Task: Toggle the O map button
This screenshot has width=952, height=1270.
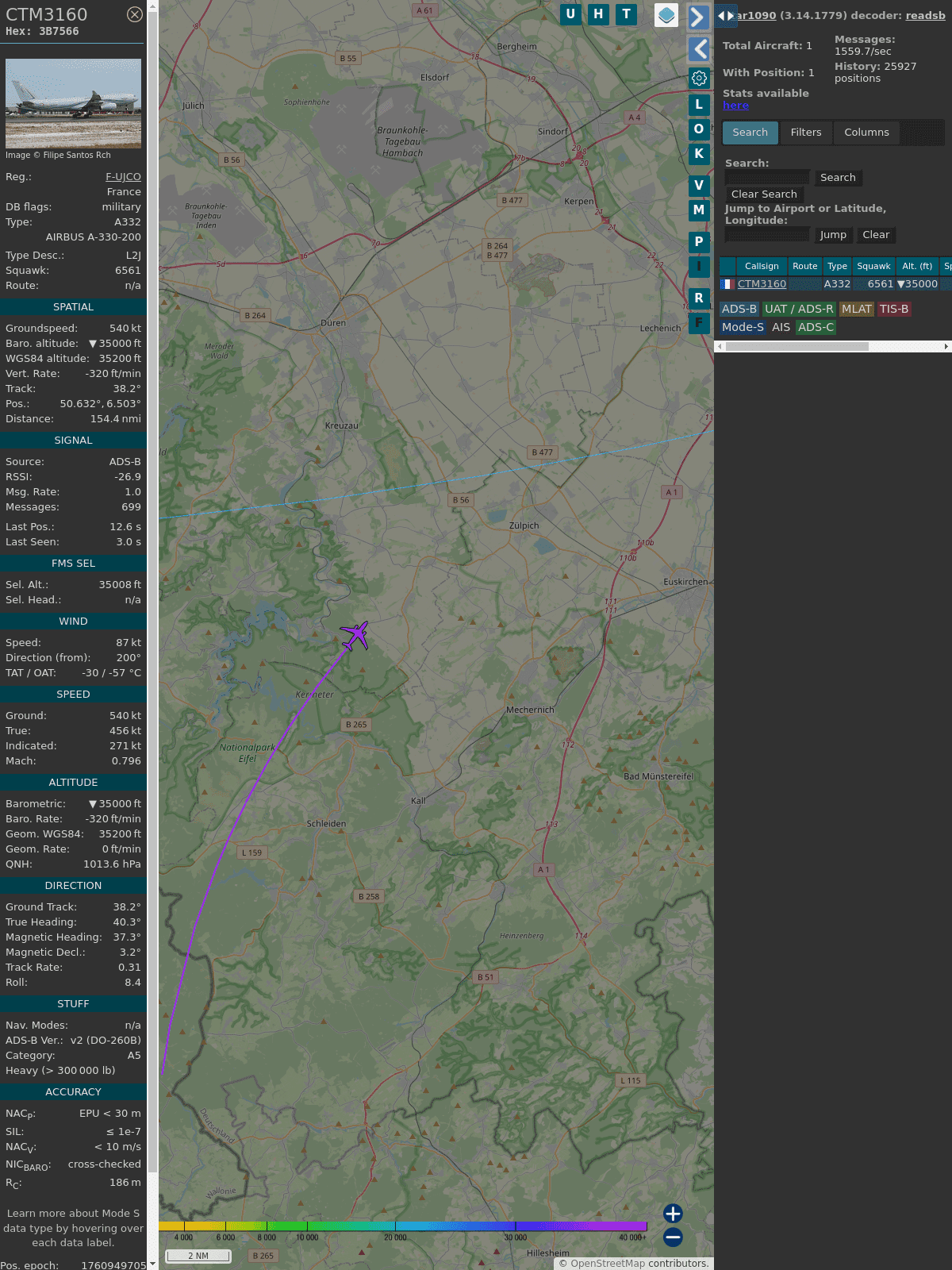Action: click(x=699, y=129)
